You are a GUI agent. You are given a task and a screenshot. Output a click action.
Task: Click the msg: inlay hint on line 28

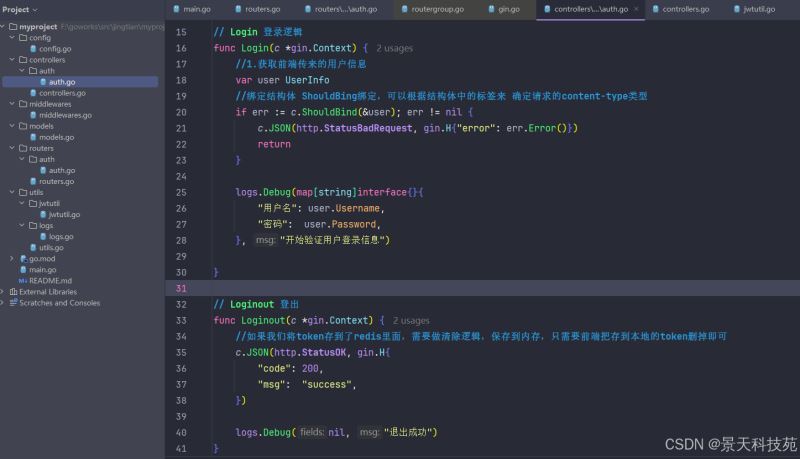(265, 240)
